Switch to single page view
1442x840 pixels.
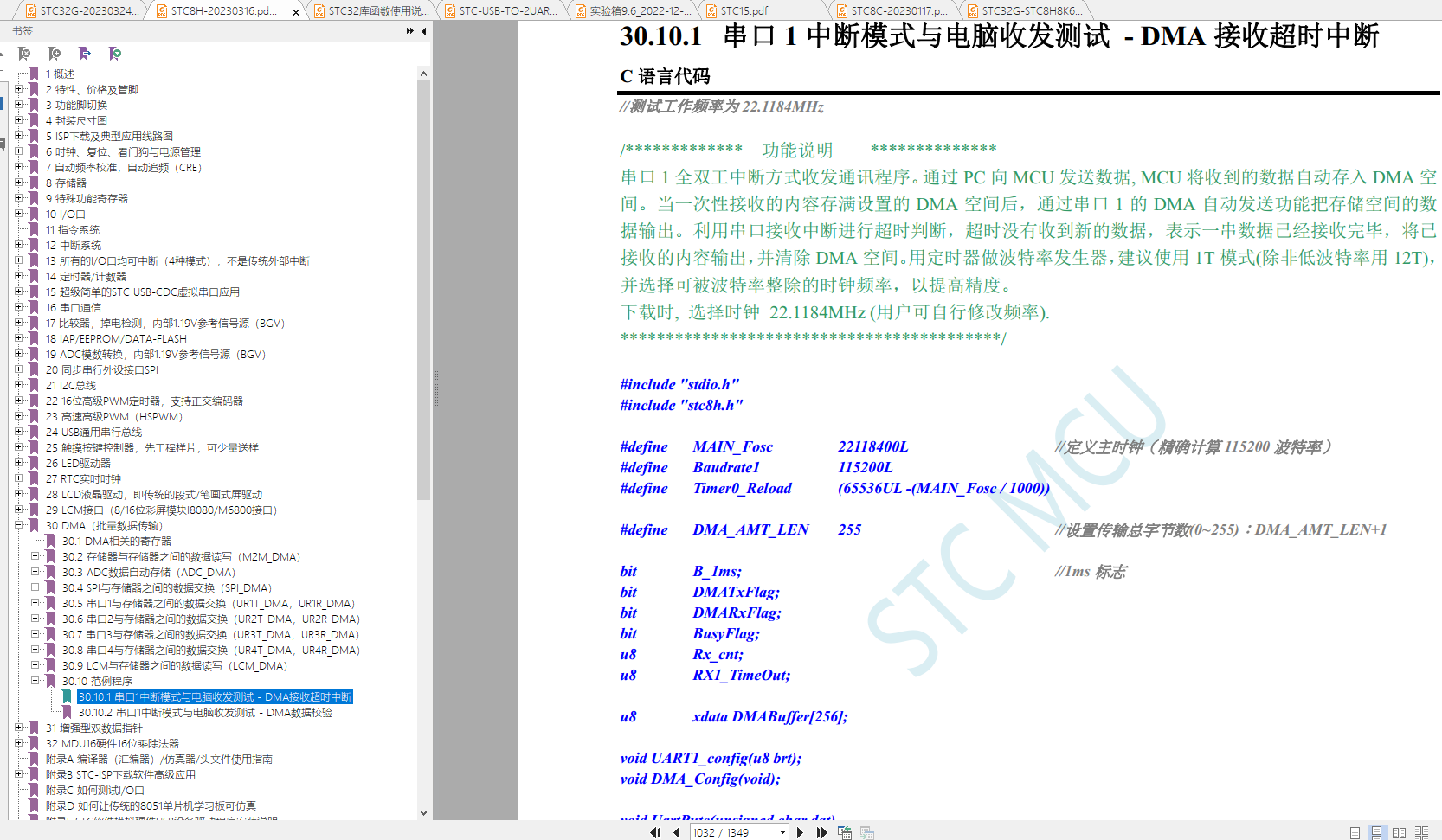pos(1355,832)
